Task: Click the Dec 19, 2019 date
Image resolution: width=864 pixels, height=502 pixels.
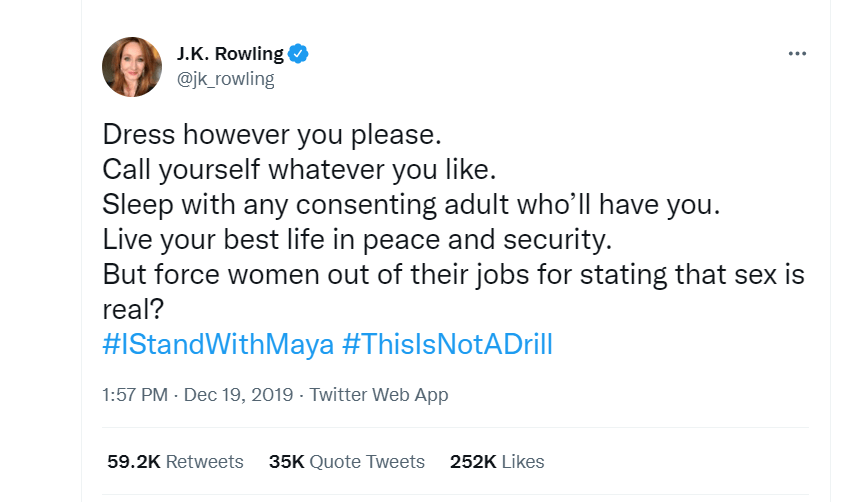Action: tap(238, 395)
